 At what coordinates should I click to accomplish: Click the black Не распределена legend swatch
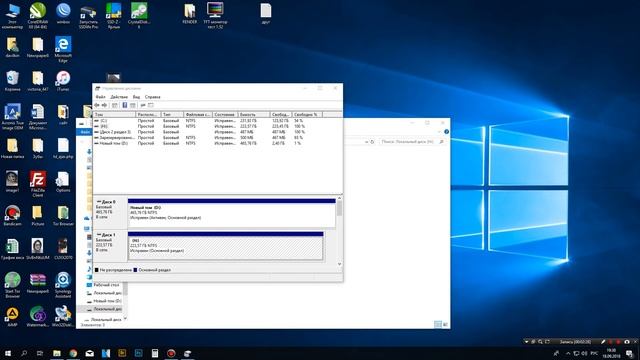click(97, 270)
